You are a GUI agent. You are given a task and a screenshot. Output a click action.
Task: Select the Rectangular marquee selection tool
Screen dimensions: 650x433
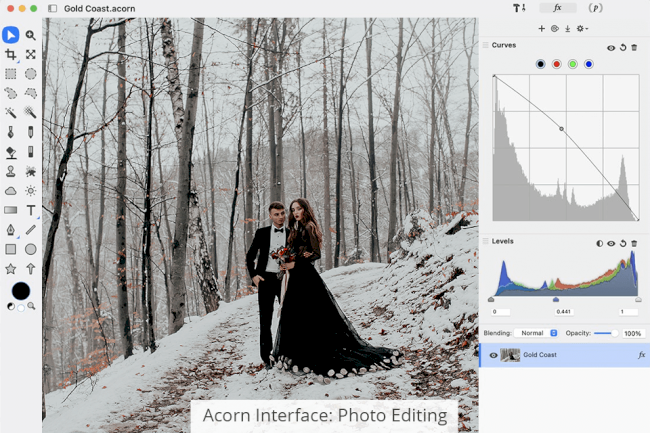(11, 74)
